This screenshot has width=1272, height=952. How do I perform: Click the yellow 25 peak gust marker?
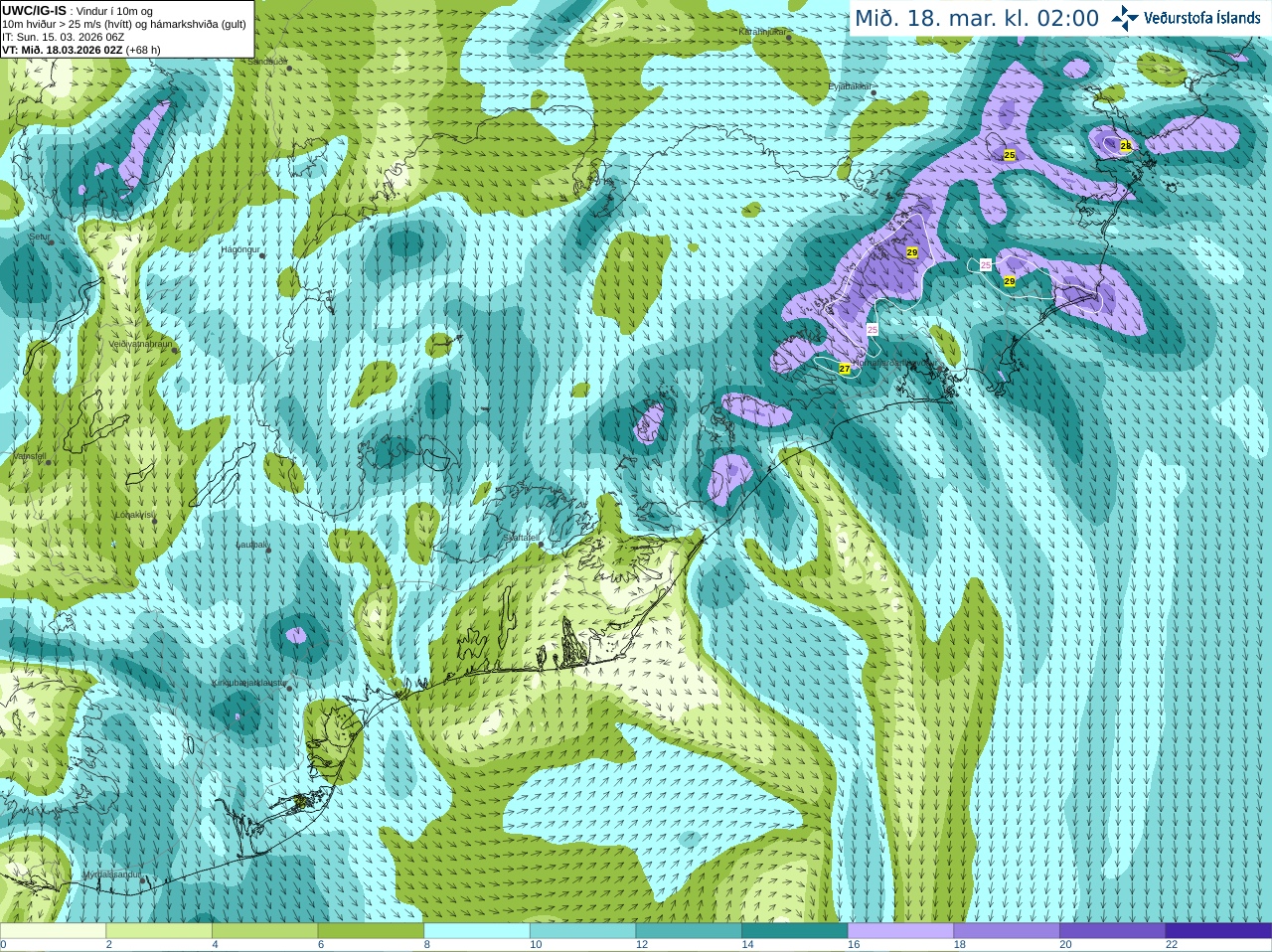pyautogui.click(x=1010, y=155)
